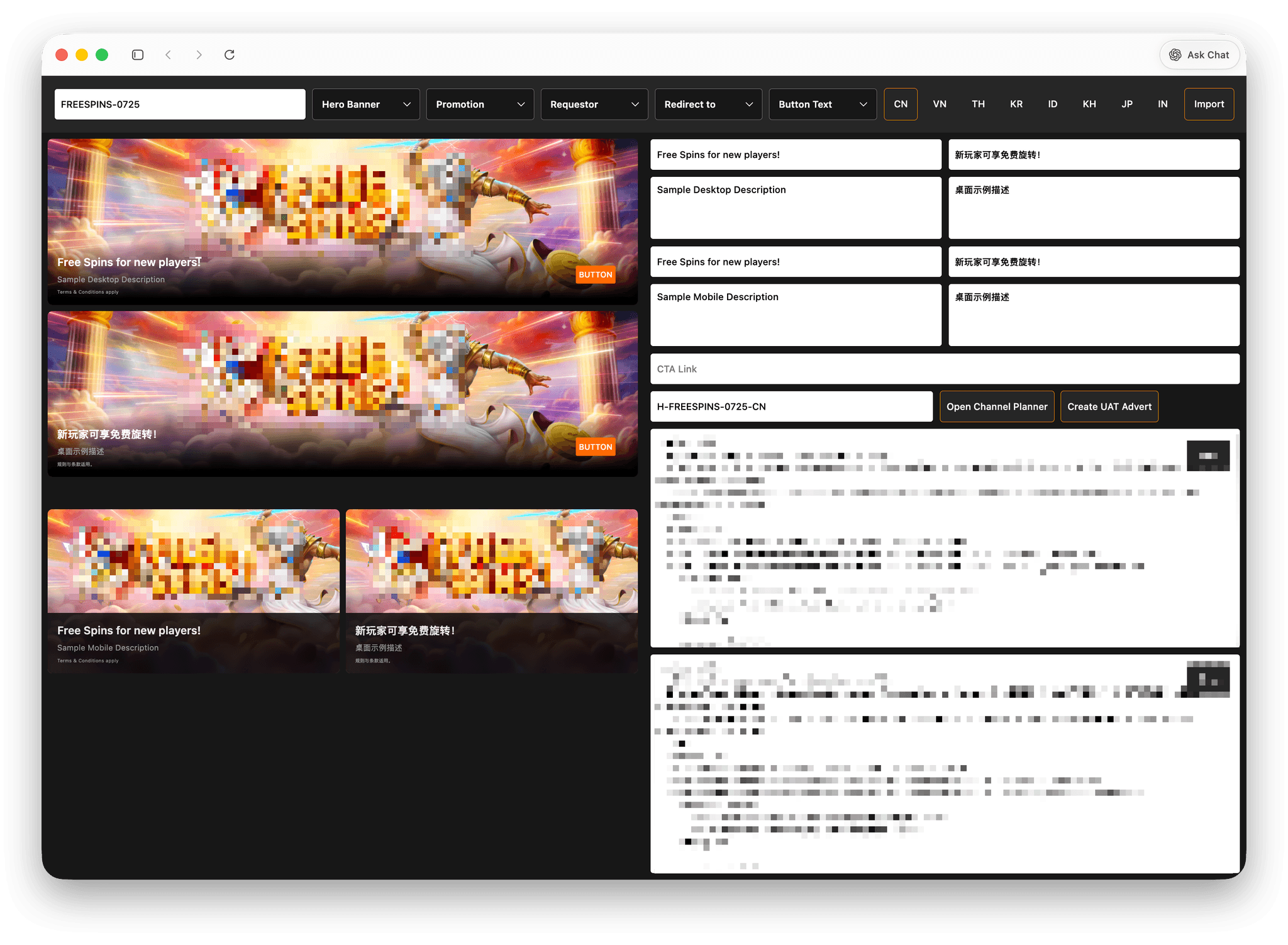1288x945 pixels.
Task: Expand the Button Text dropdown
Action: 823,104
